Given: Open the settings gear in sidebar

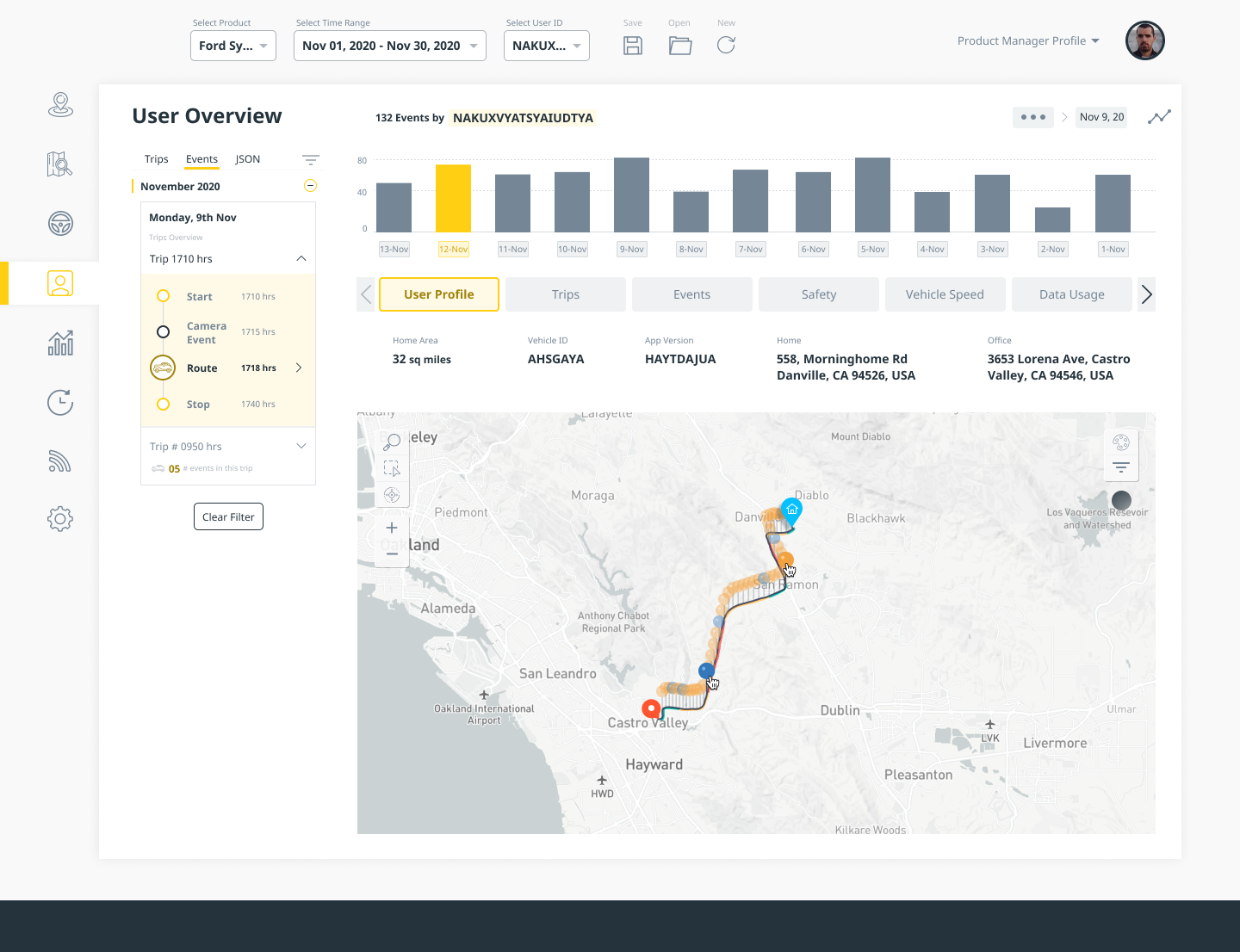Looking at the screenshot, I should [x=60, y=519].
